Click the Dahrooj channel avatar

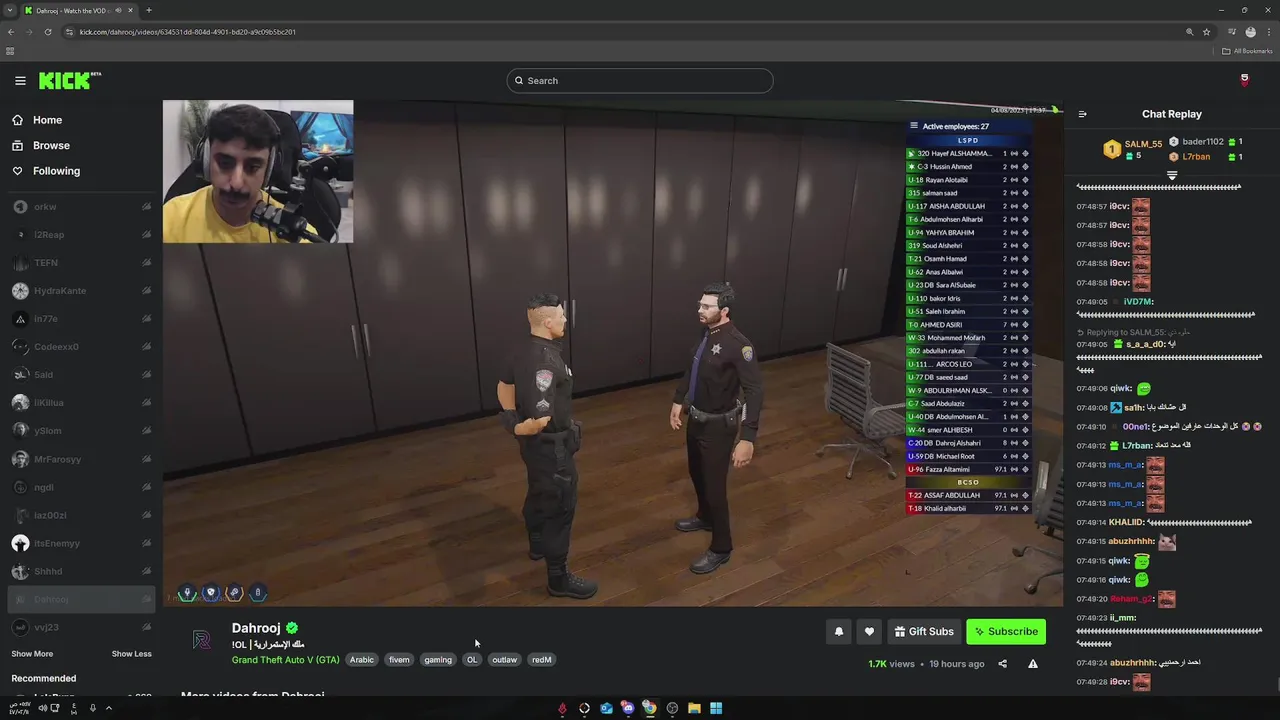coord(202,641)
